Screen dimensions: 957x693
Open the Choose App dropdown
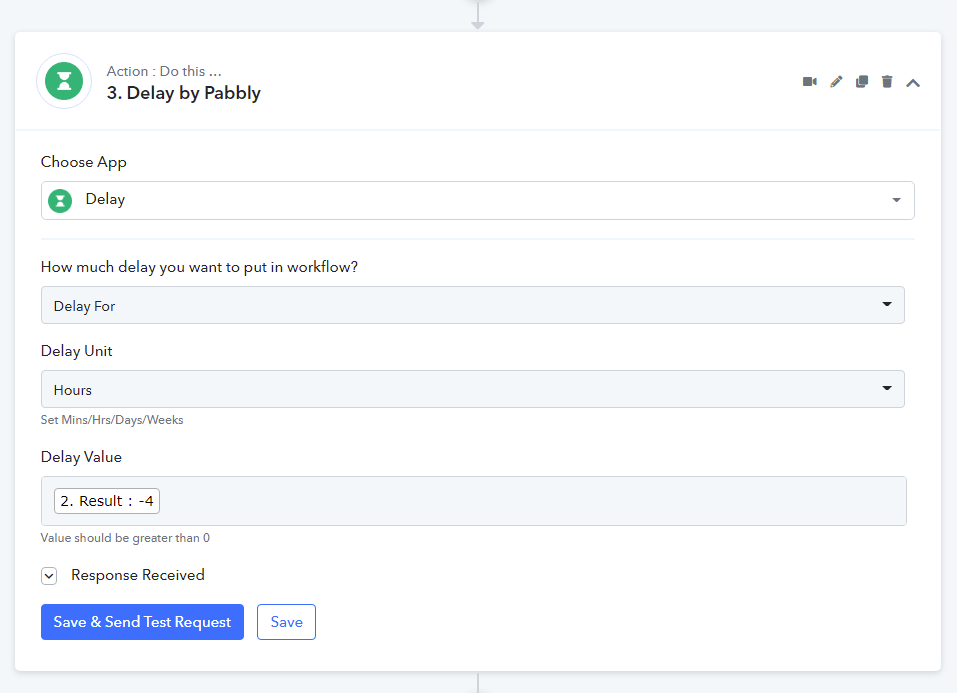[477, 200]
